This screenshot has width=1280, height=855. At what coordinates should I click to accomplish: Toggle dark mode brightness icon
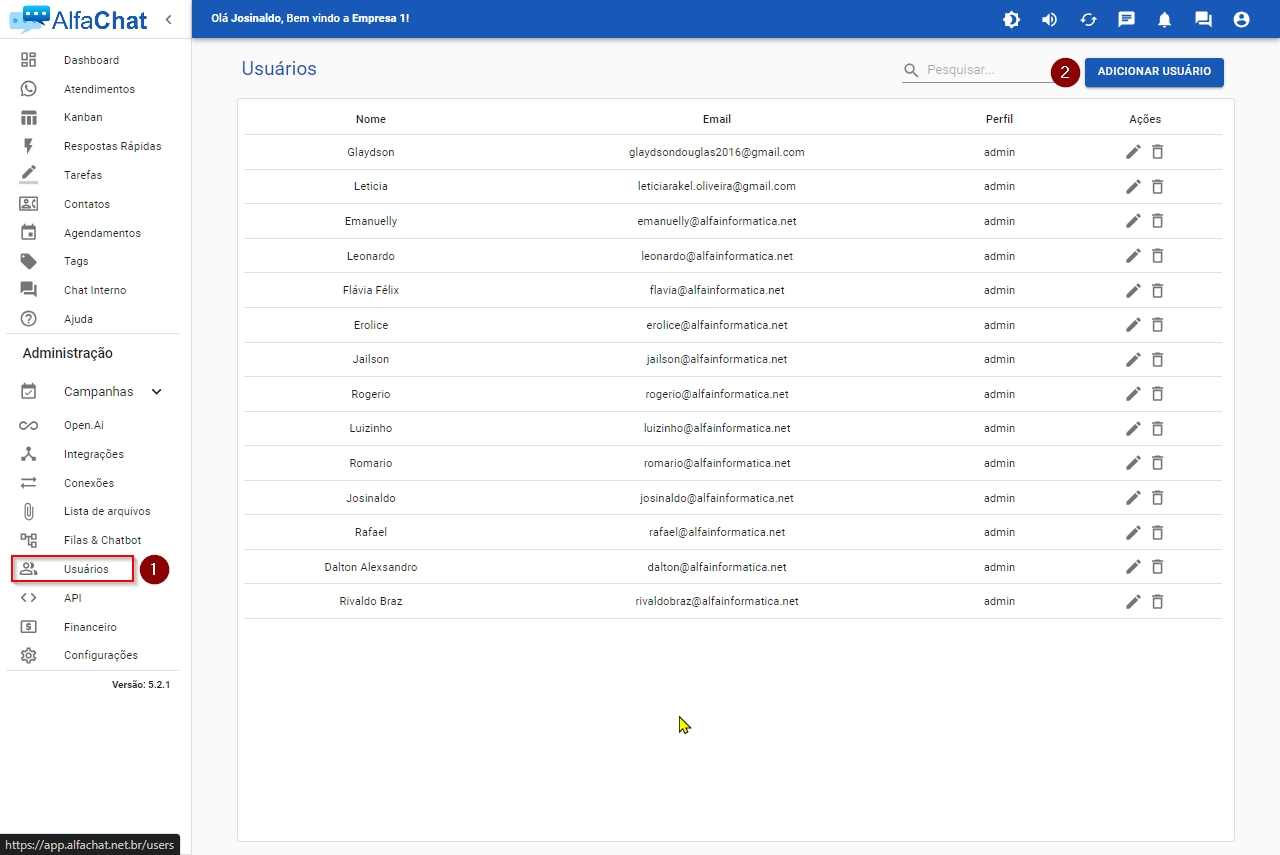[1011, 19]
